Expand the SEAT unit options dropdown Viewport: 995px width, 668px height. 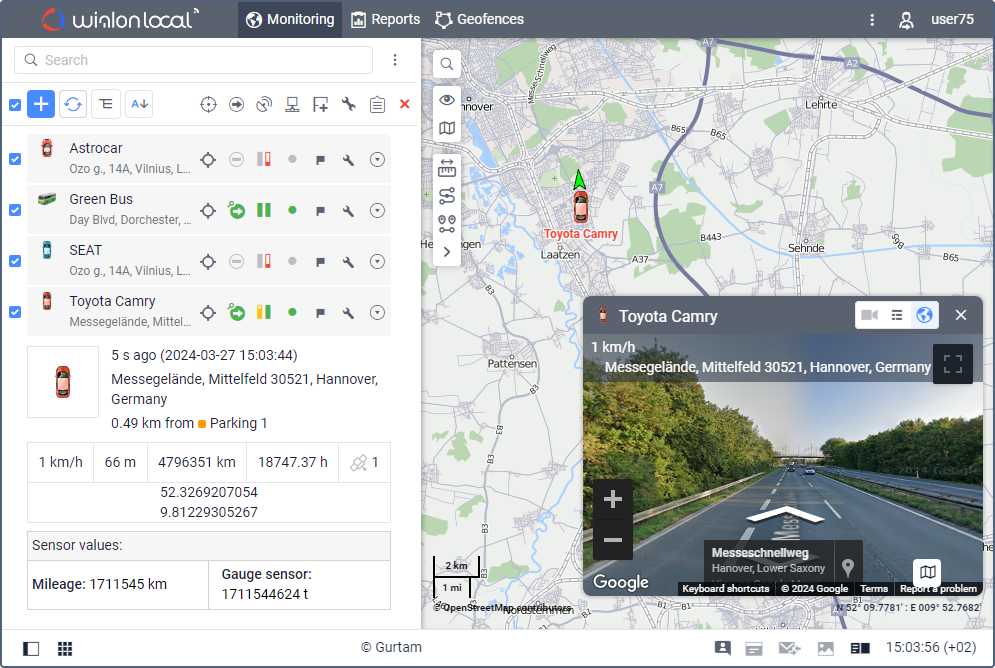[x=377, y=262]
